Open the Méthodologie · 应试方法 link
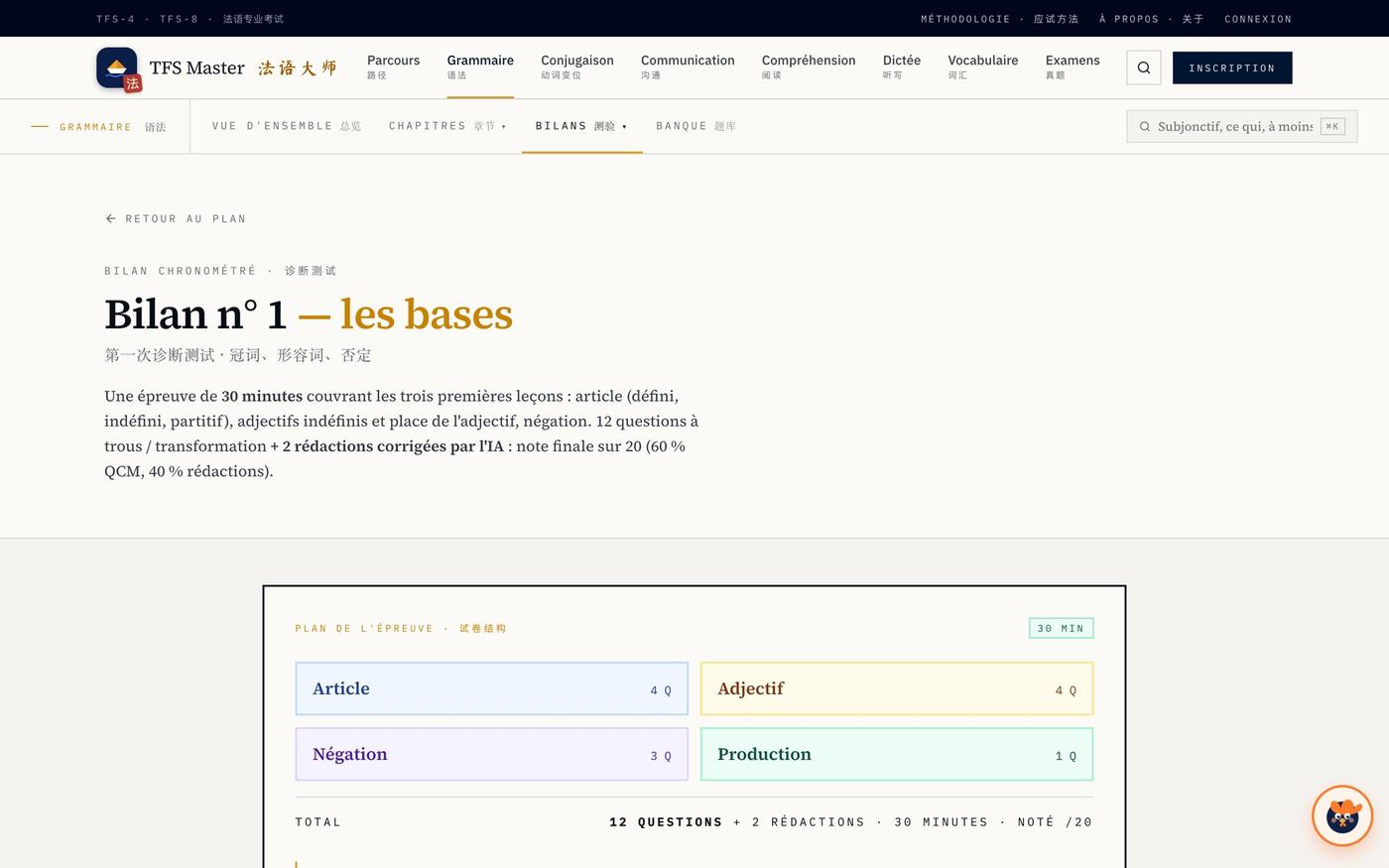Viewport: 1389px width, 868px height. pyautogui.click(x=999, y=19)
